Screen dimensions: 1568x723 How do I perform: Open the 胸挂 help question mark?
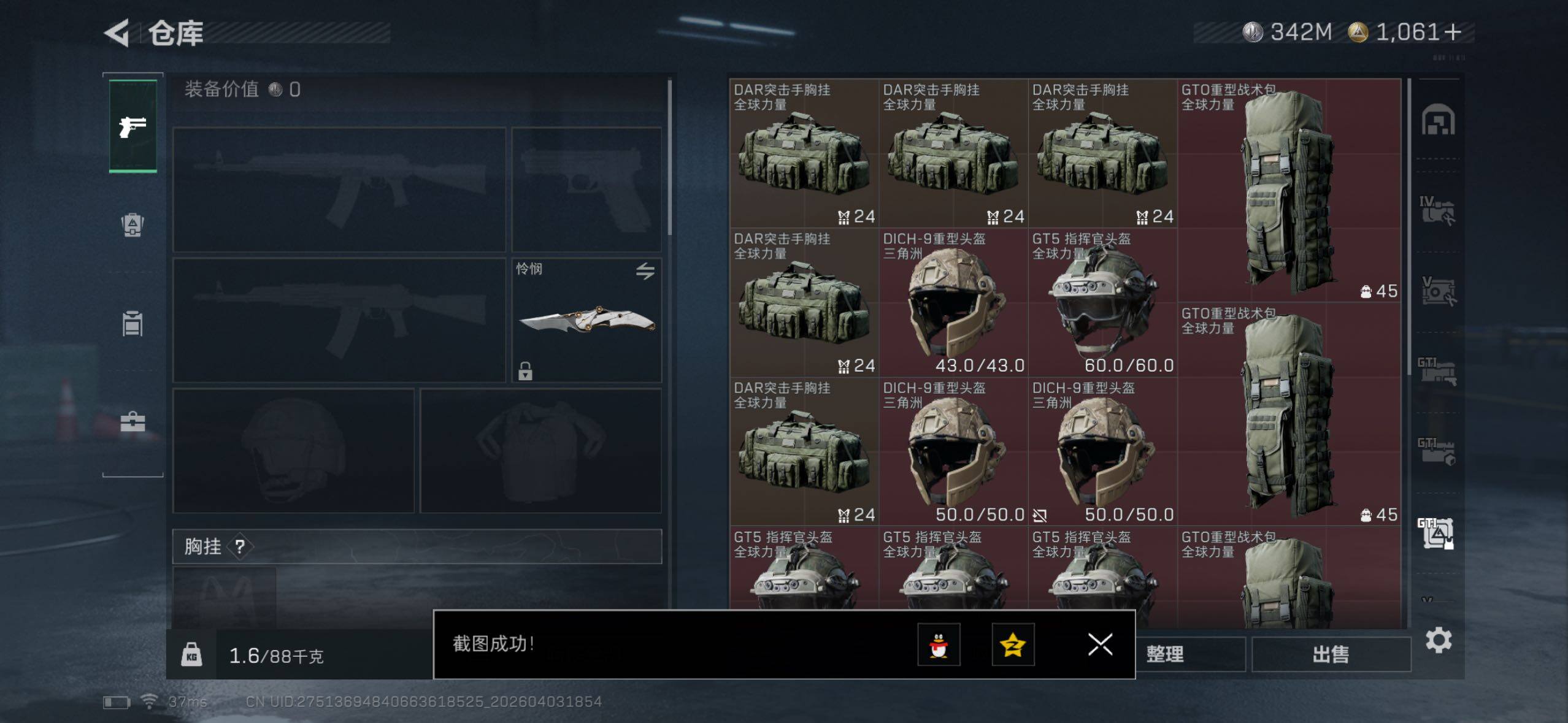click(x=240, y=546)
